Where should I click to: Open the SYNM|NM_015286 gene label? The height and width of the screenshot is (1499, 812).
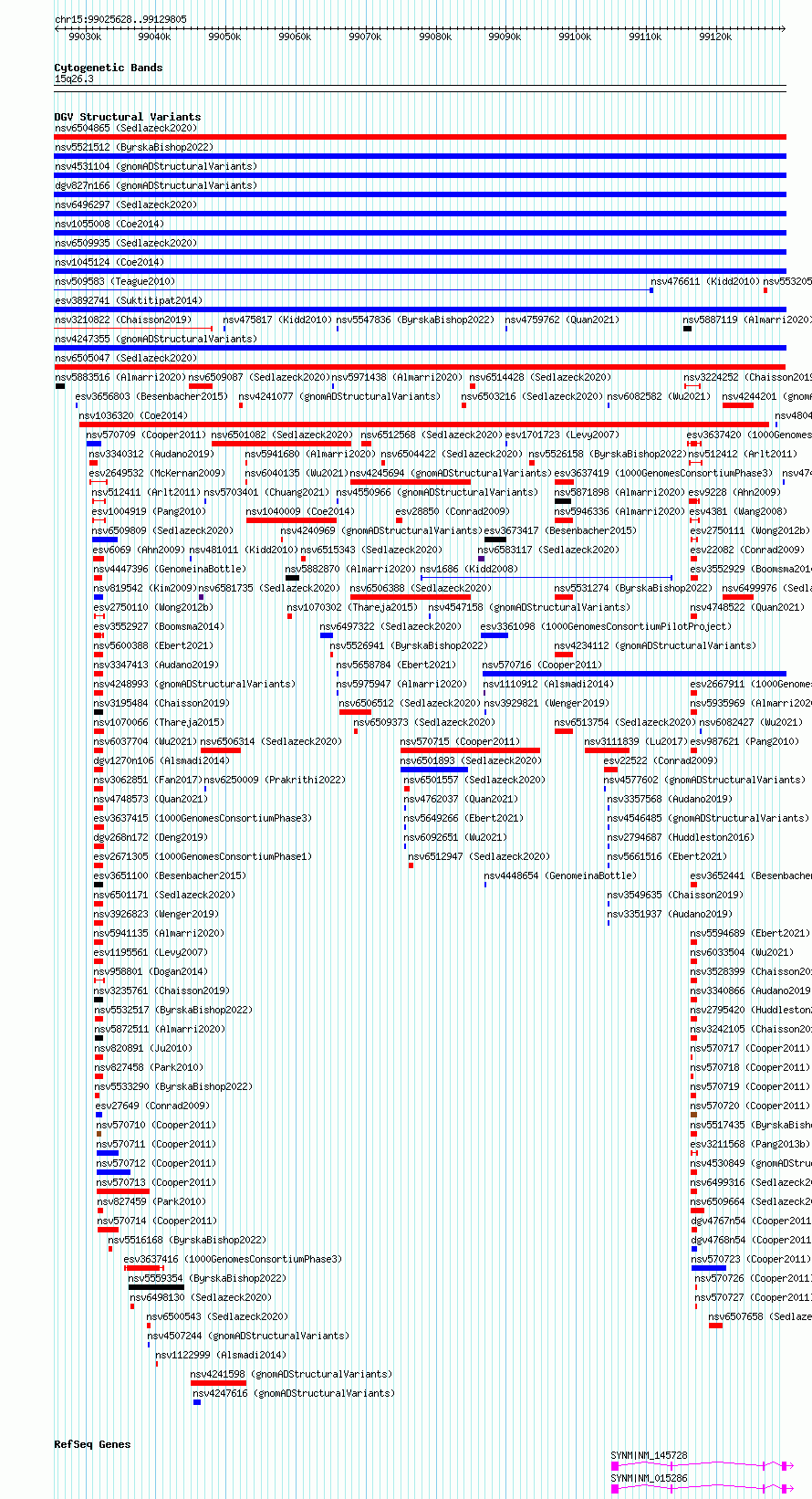tap(650, 1478)
